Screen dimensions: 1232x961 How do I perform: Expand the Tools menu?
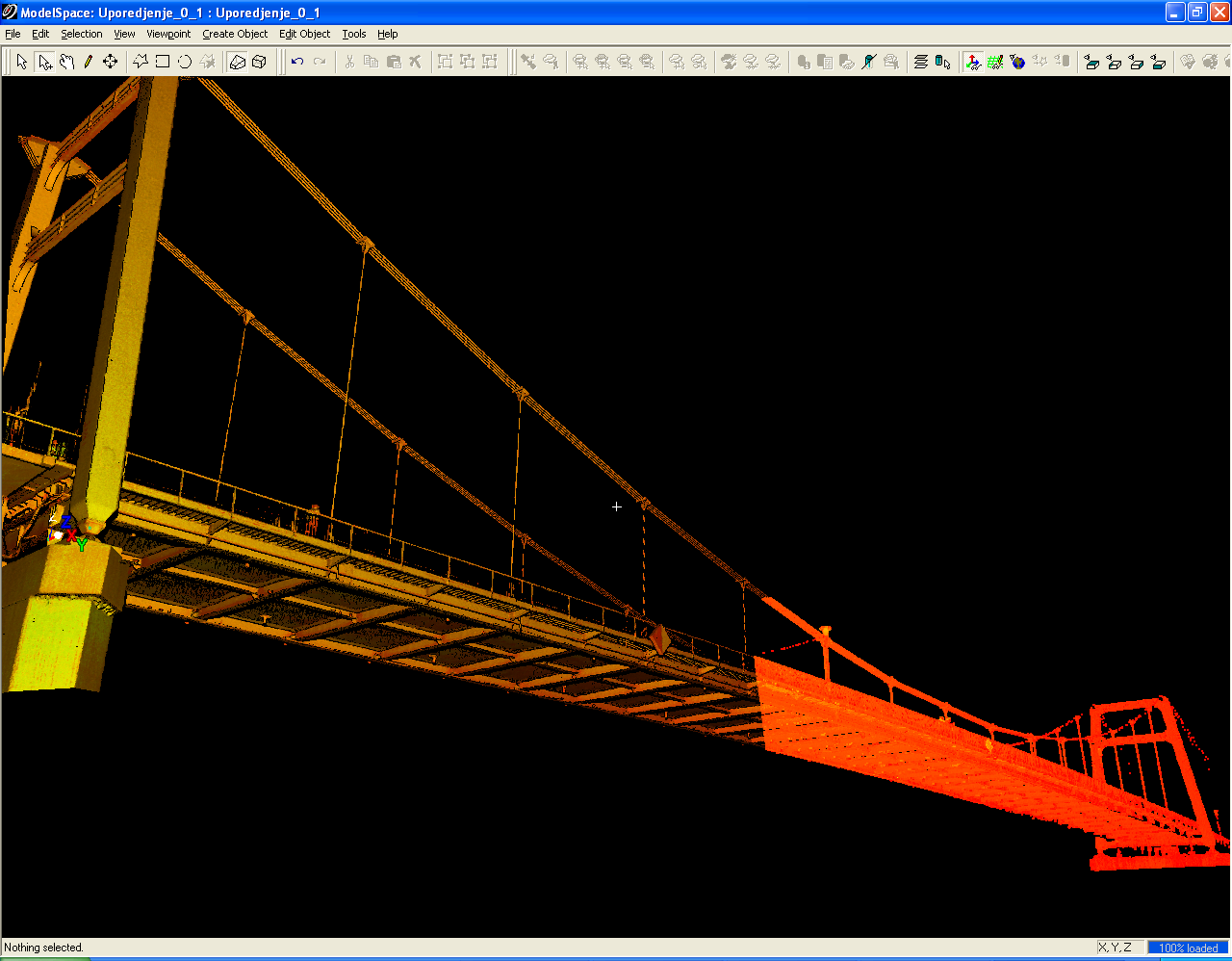pos(353,34)
